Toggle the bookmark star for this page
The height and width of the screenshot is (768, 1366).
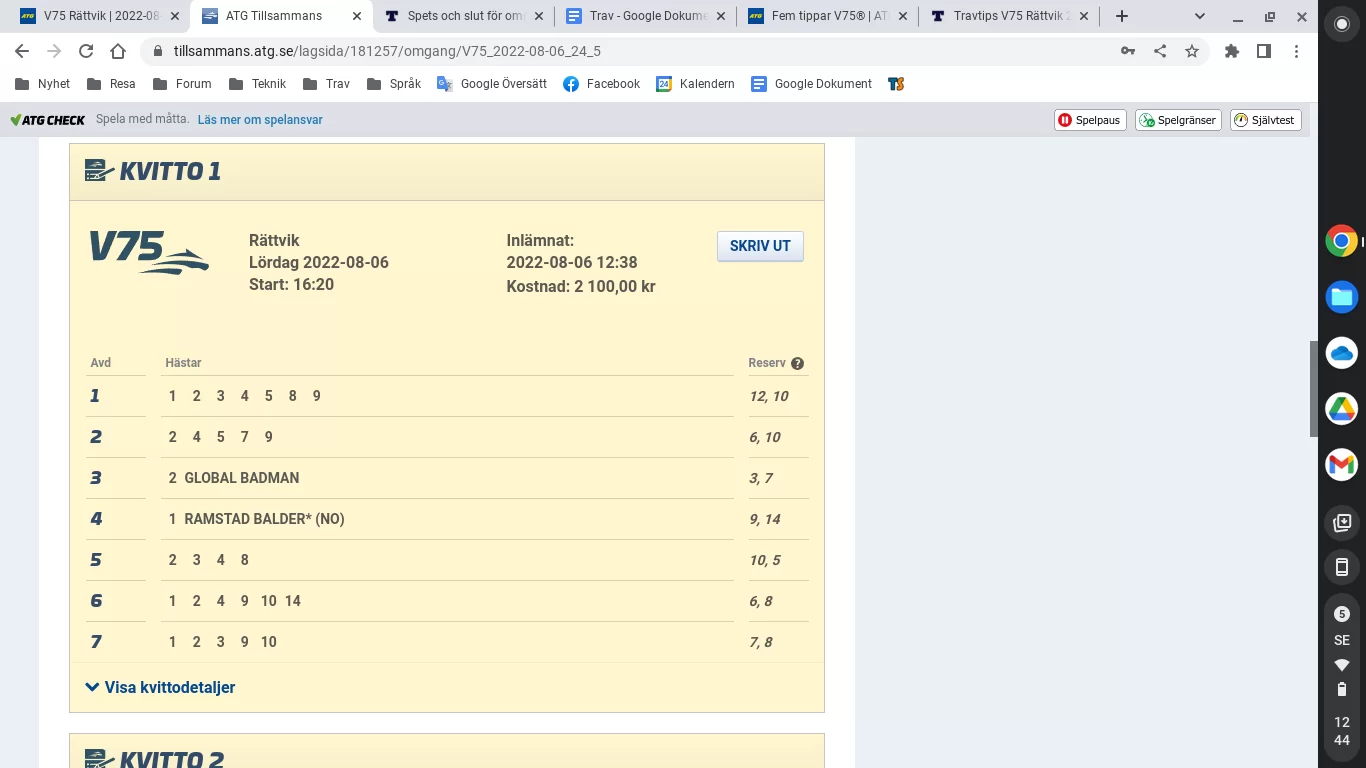click(x=1192, y=50)
